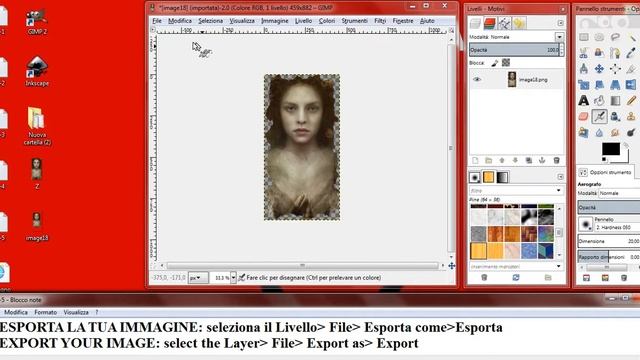Viewport: 640px width, 360px height.
Task: Open the File menu in GIMP
Action: click(x=157, y=21)
